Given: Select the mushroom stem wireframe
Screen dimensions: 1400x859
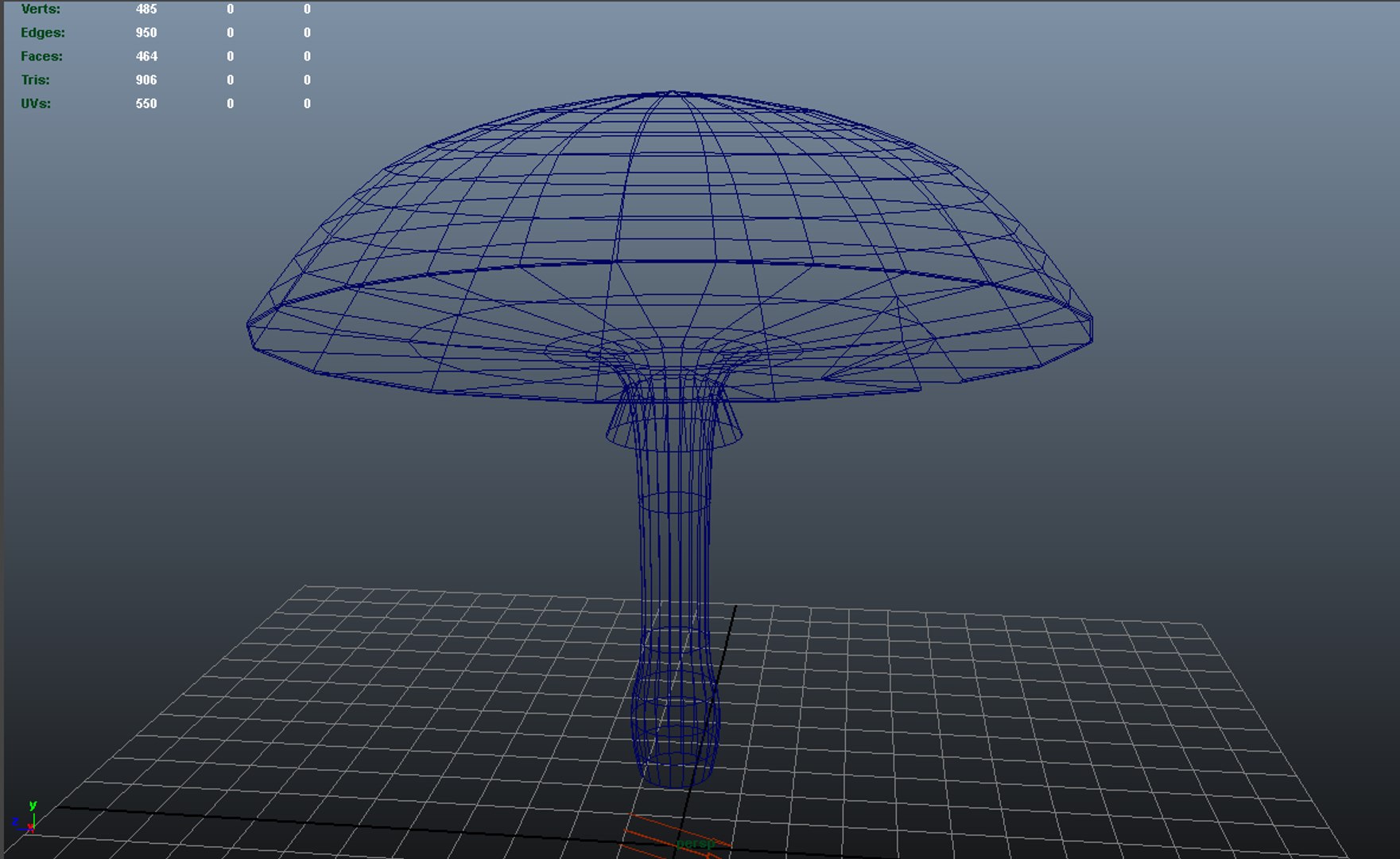Looking at the screenshot, I should [674, 557].
